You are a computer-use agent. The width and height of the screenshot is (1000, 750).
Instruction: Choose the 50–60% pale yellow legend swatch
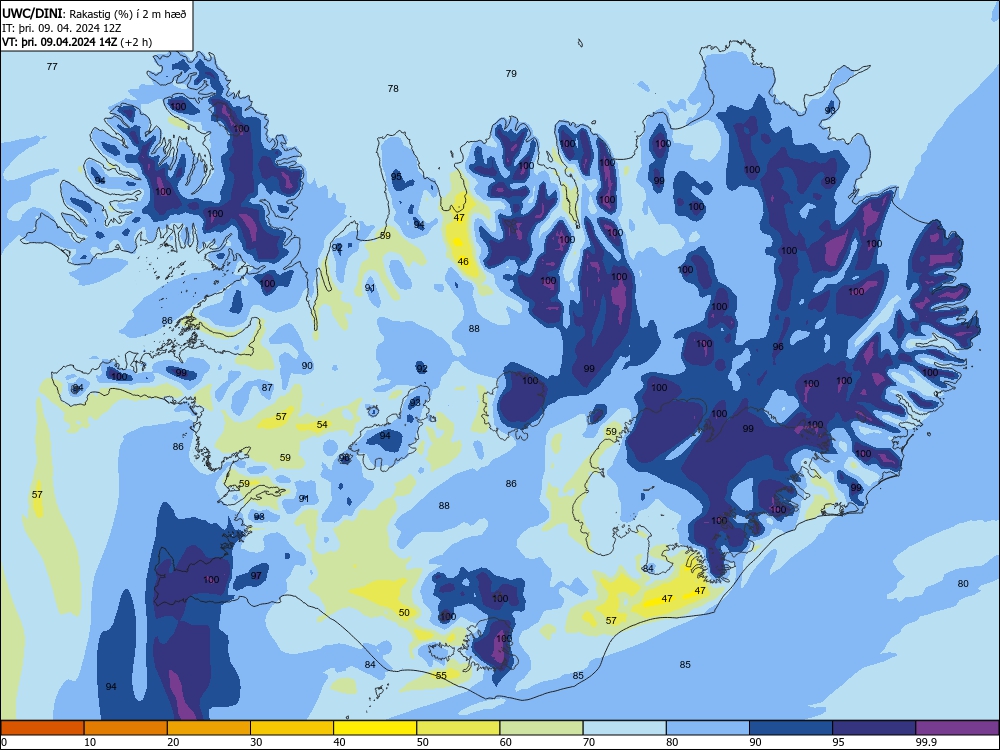point(459,728)
